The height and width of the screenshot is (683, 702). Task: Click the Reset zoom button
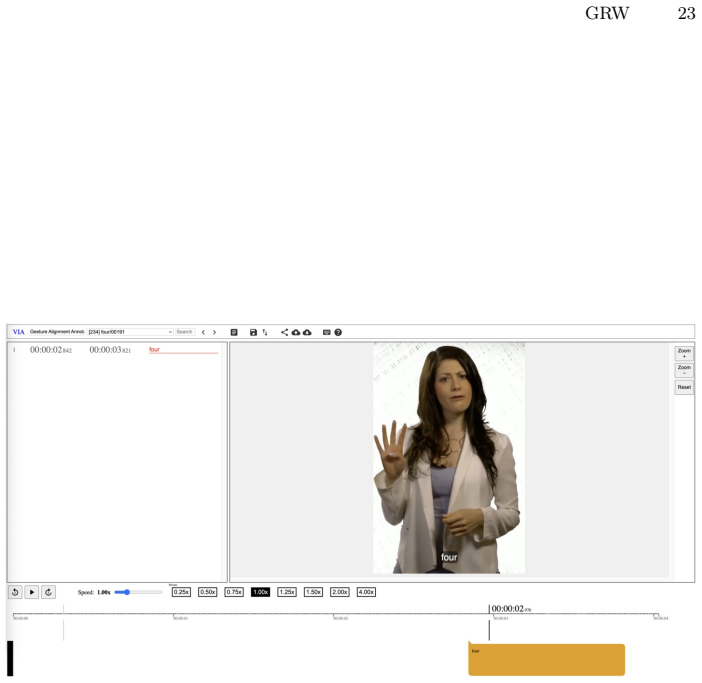click(684, 387)
